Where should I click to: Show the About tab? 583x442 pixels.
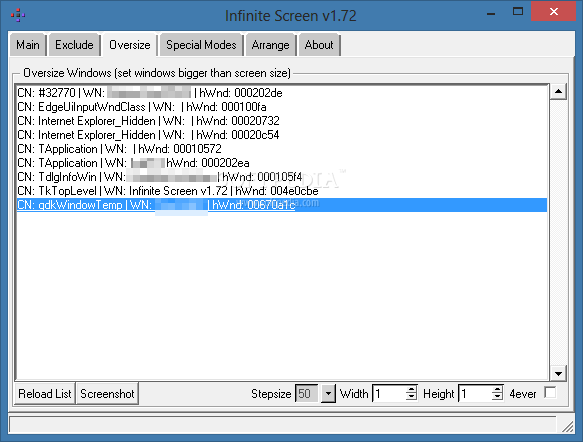pyautogui.click(x=319, y=45)
